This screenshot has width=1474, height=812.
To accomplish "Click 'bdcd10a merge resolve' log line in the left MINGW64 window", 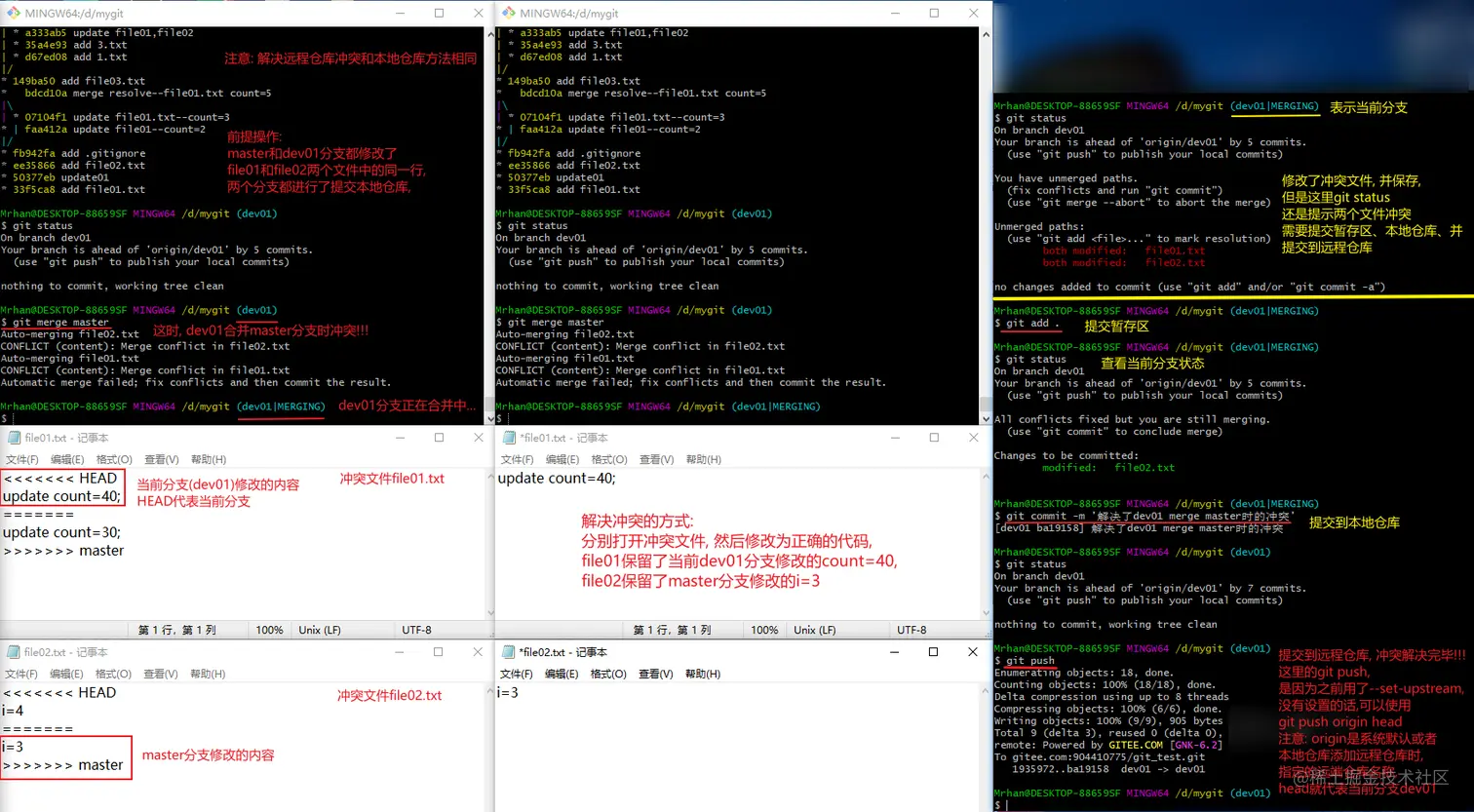I will click(148, 94).
